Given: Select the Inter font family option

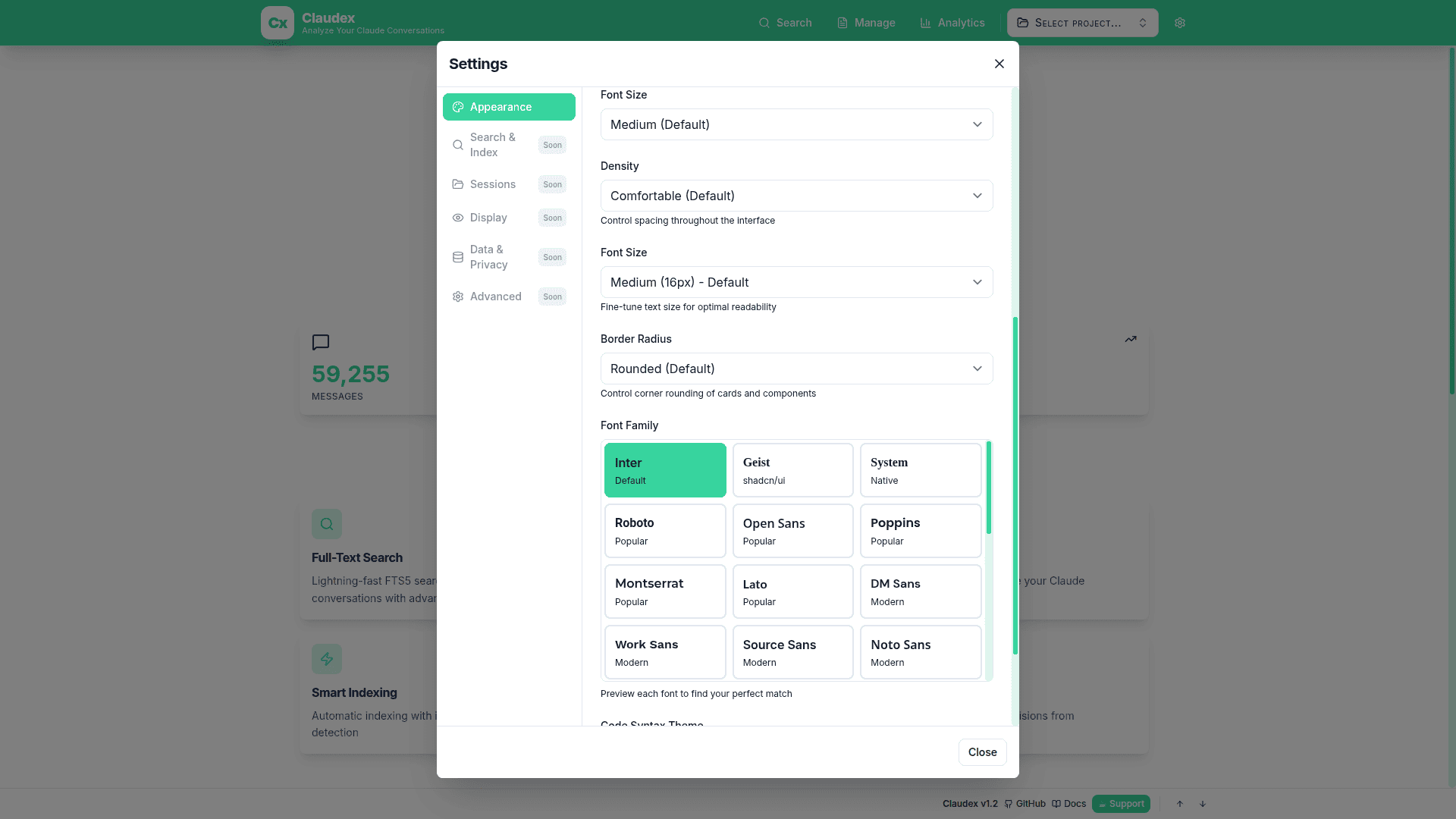Looking at the screenshot, I should (x=665, y=470).
